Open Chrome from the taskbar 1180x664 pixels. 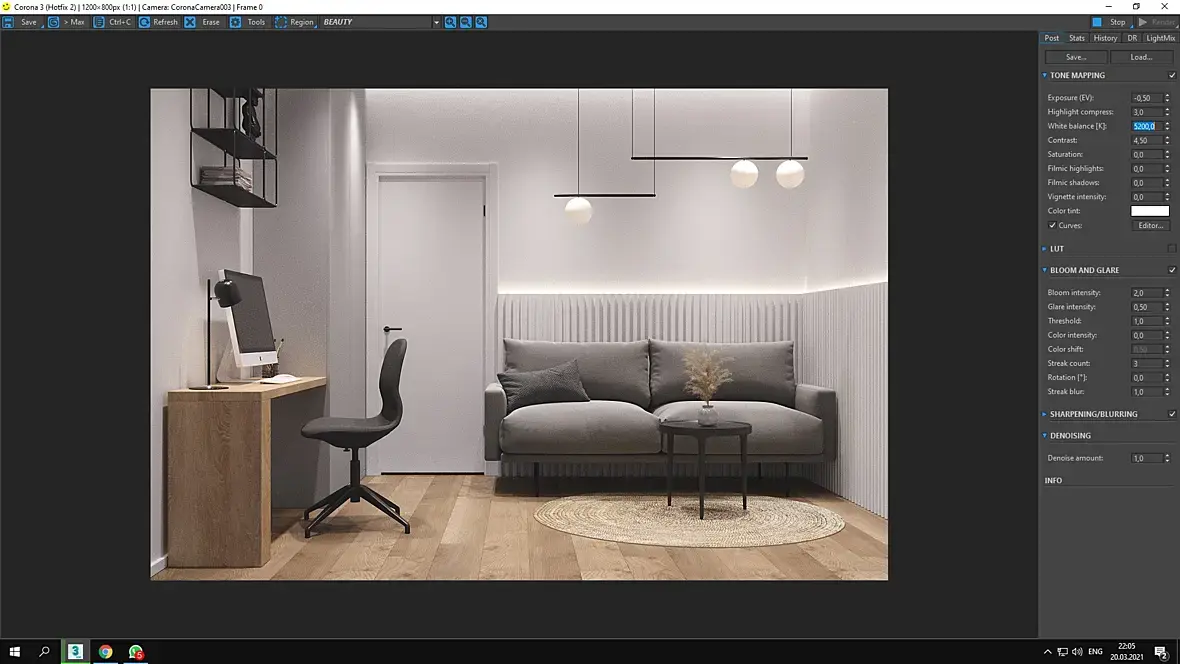(x=105, y=651)
